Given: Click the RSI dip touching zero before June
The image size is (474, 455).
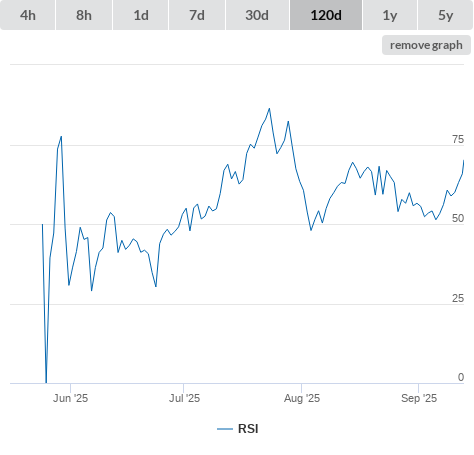Looking at the screenshot, I should [x=46, y=382].
